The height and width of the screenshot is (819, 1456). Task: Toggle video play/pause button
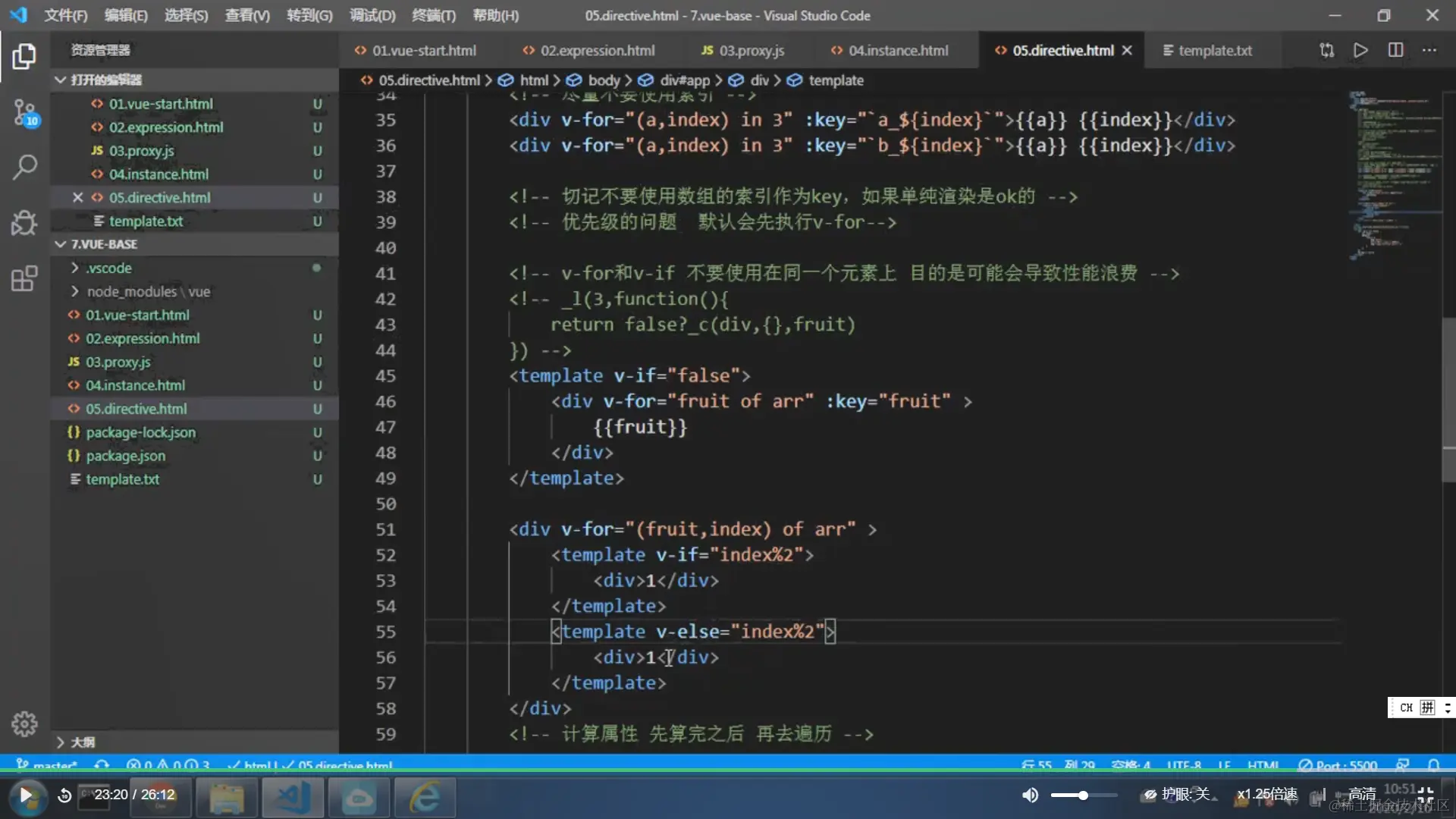coord(25,795)
